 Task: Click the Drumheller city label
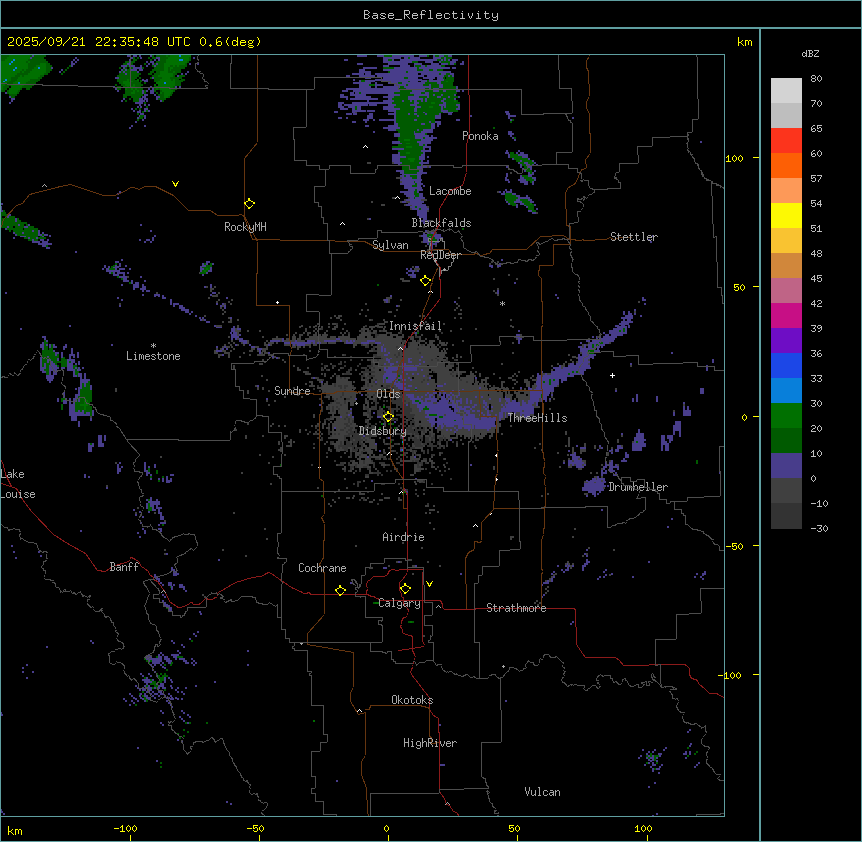coord(637,487)
